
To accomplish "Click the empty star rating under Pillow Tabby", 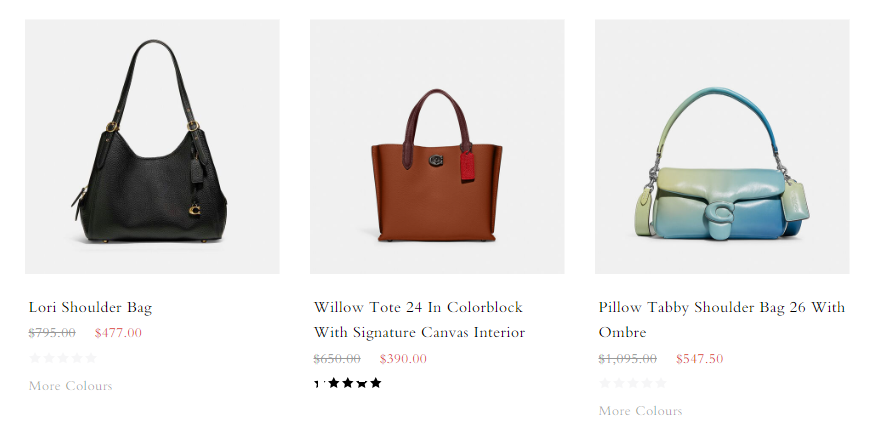I will point(633,383).
